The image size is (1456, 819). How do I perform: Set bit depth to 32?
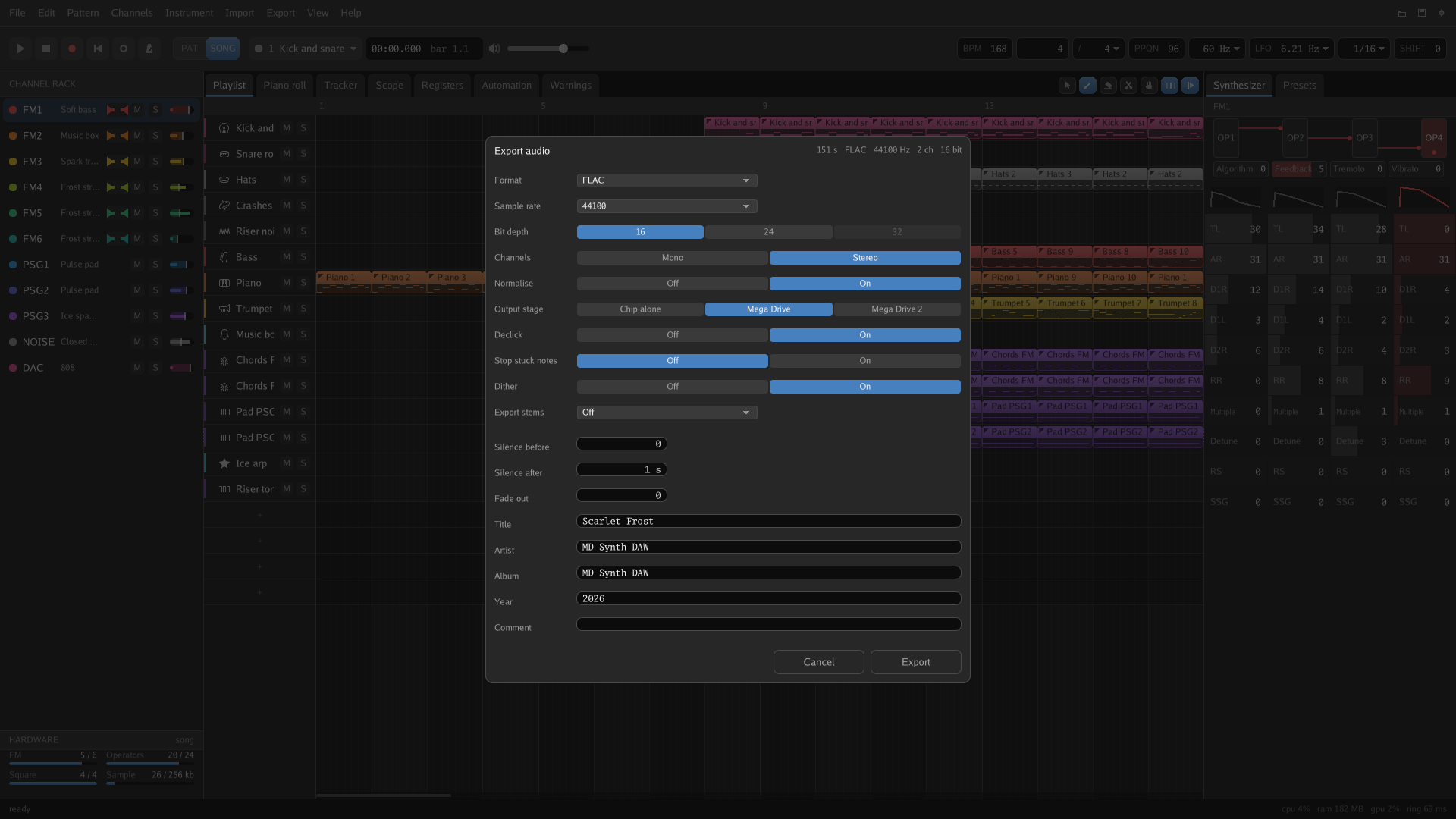[x=897, y=232]
